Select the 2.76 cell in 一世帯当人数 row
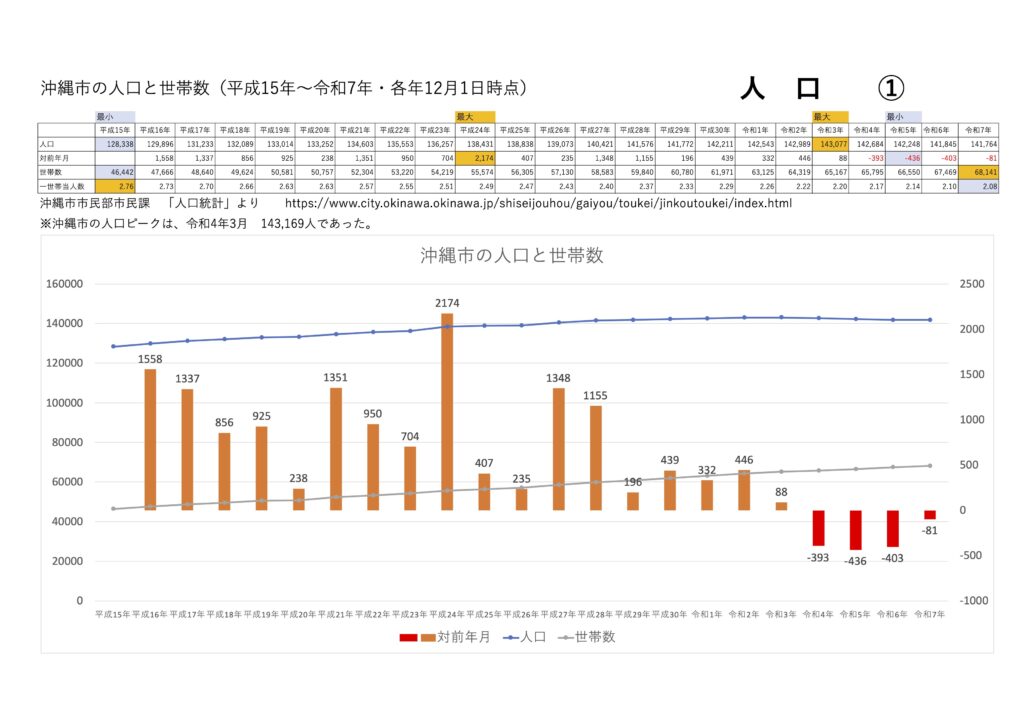Viewport: 1024px width, 724px height. point(114,186)
